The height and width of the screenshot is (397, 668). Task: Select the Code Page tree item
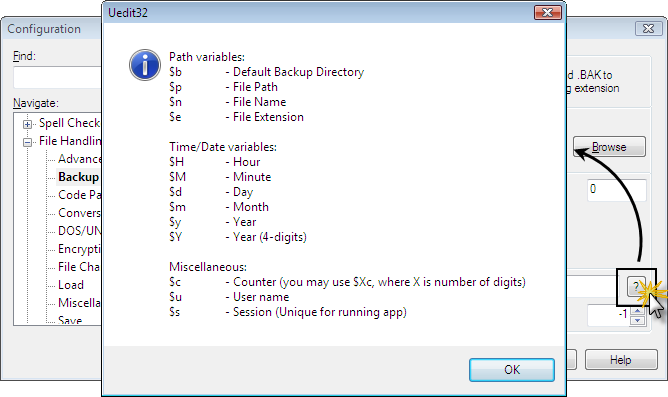[x=79, y=195]
